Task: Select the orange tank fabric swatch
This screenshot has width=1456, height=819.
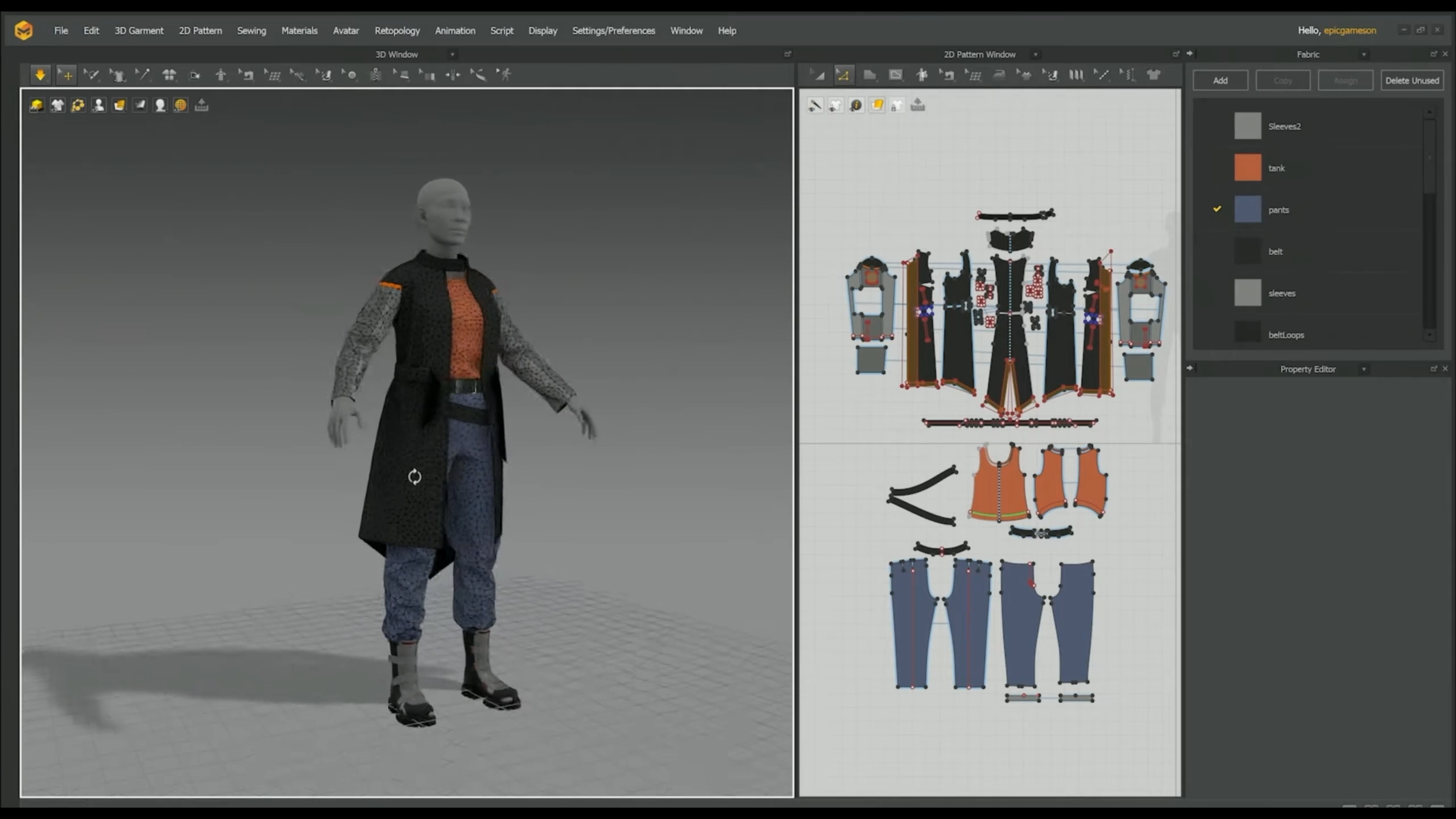Action: [1247, 168]
